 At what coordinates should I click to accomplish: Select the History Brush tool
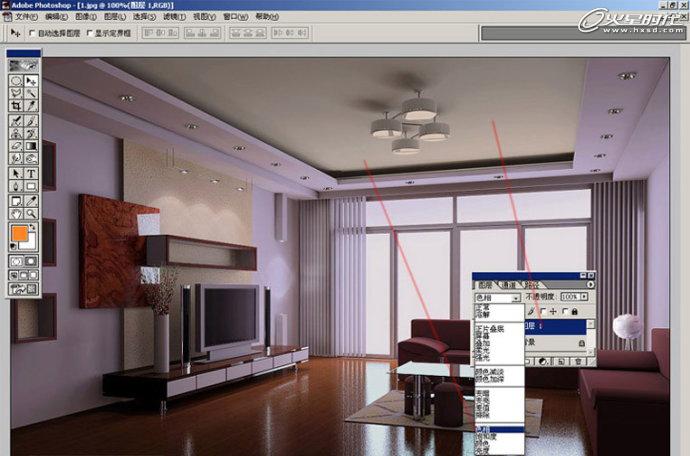coord(31,133)
